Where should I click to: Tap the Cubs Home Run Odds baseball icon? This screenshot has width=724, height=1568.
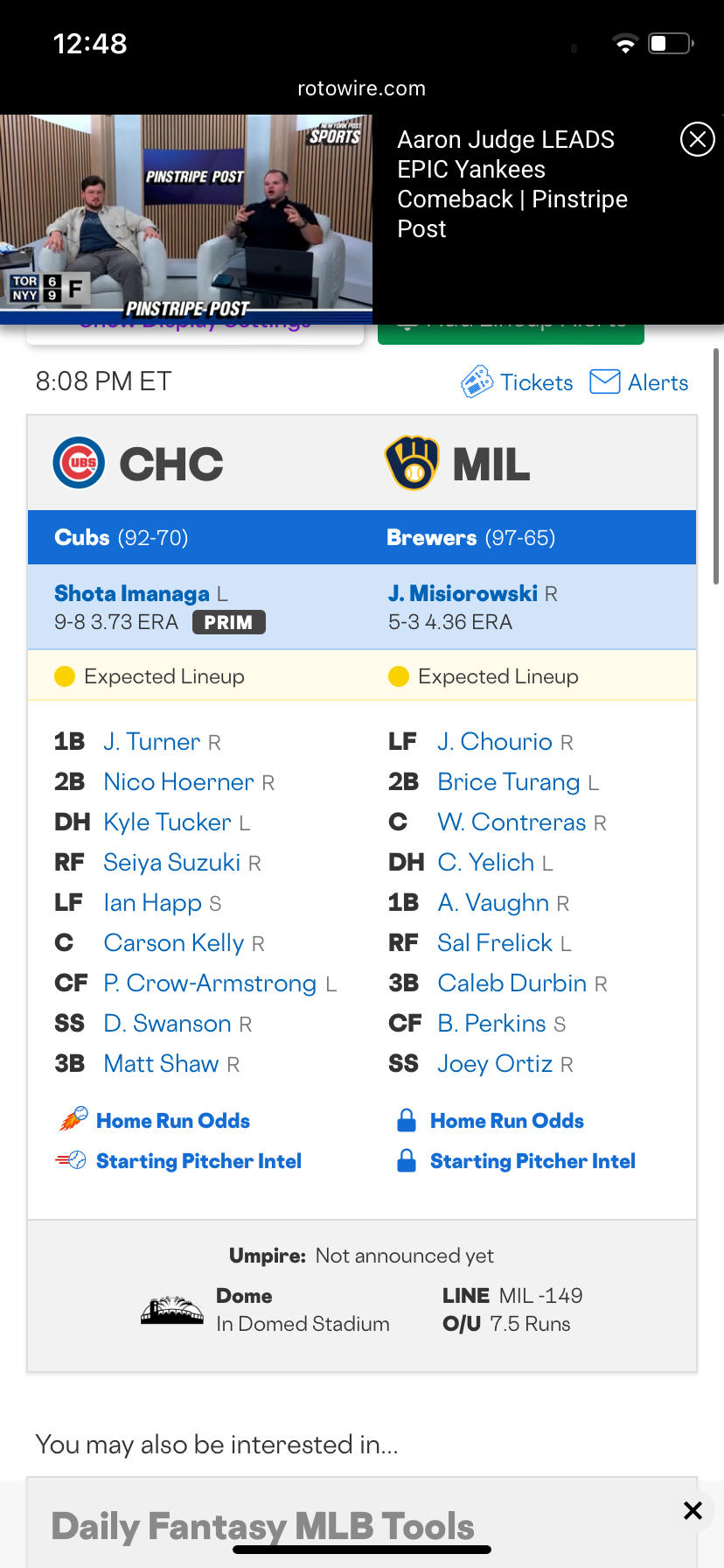(x=73, y=1120)
